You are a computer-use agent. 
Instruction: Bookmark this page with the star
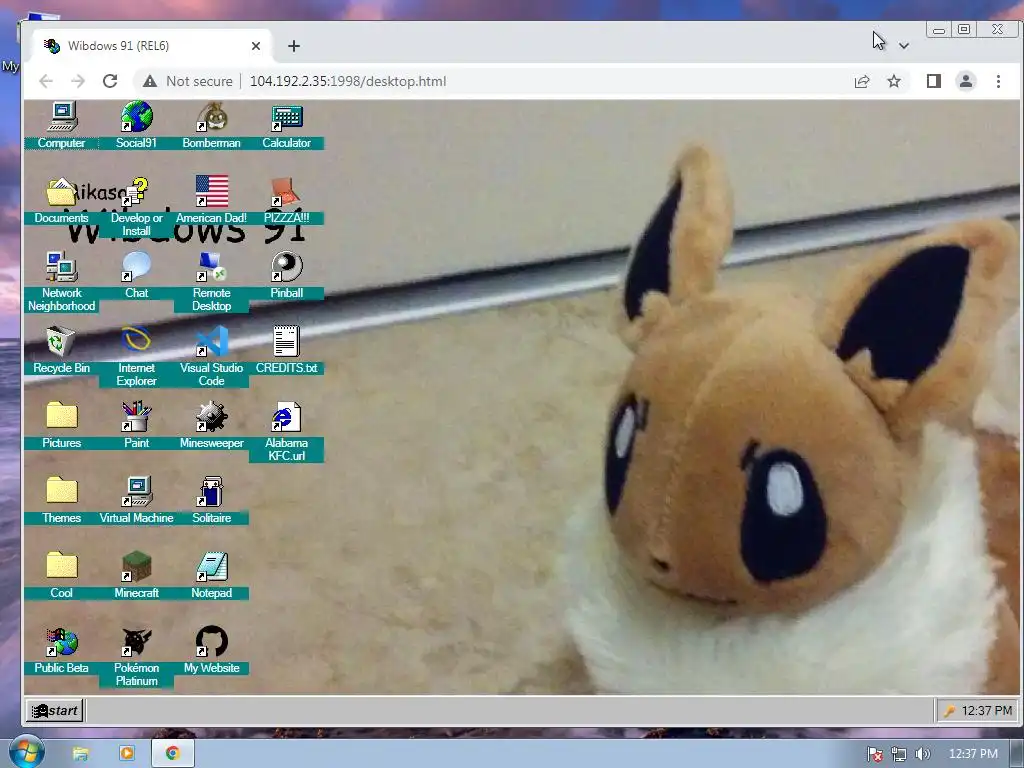pos(894,81)
